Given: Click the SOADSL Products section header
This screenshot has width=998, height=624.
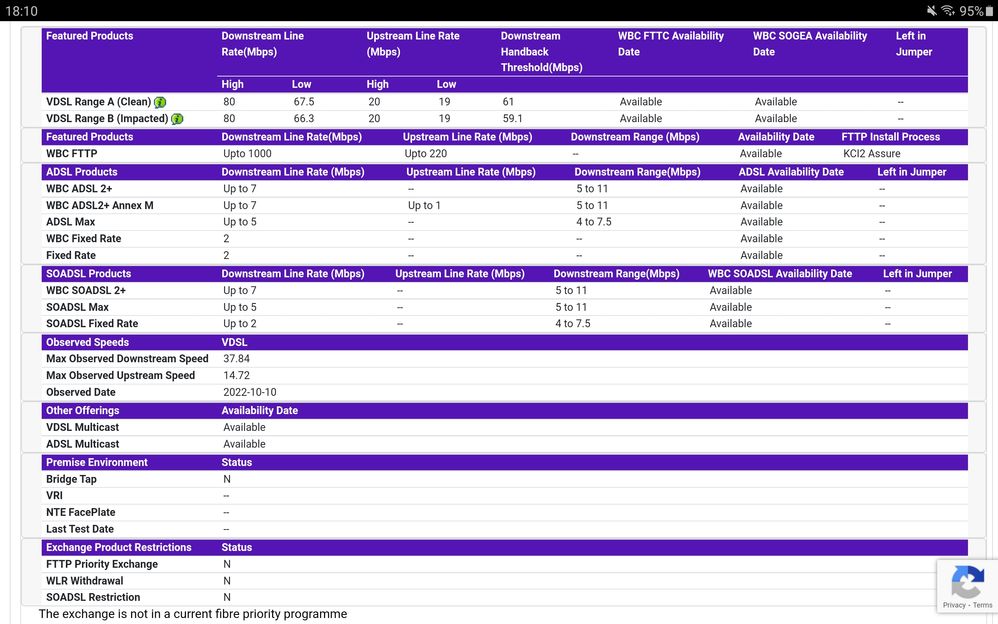Looking at the screenshot, I should point(88,273).
